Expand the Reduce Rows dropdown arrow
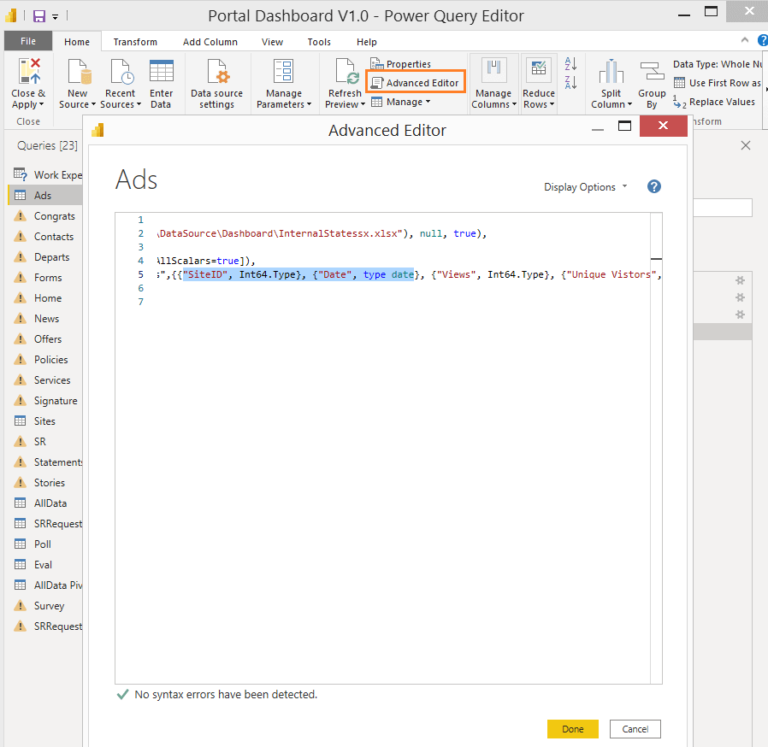 click(x=552, y=104)
